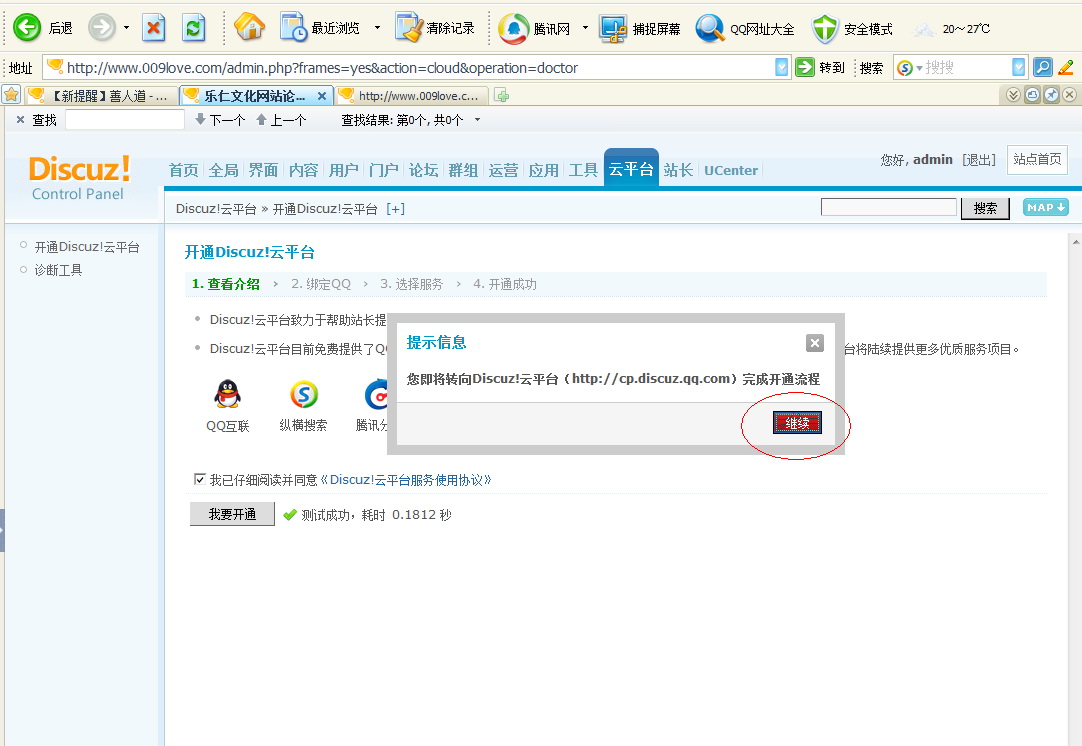Open the 论坛 menu

click(x=423, y=170)
